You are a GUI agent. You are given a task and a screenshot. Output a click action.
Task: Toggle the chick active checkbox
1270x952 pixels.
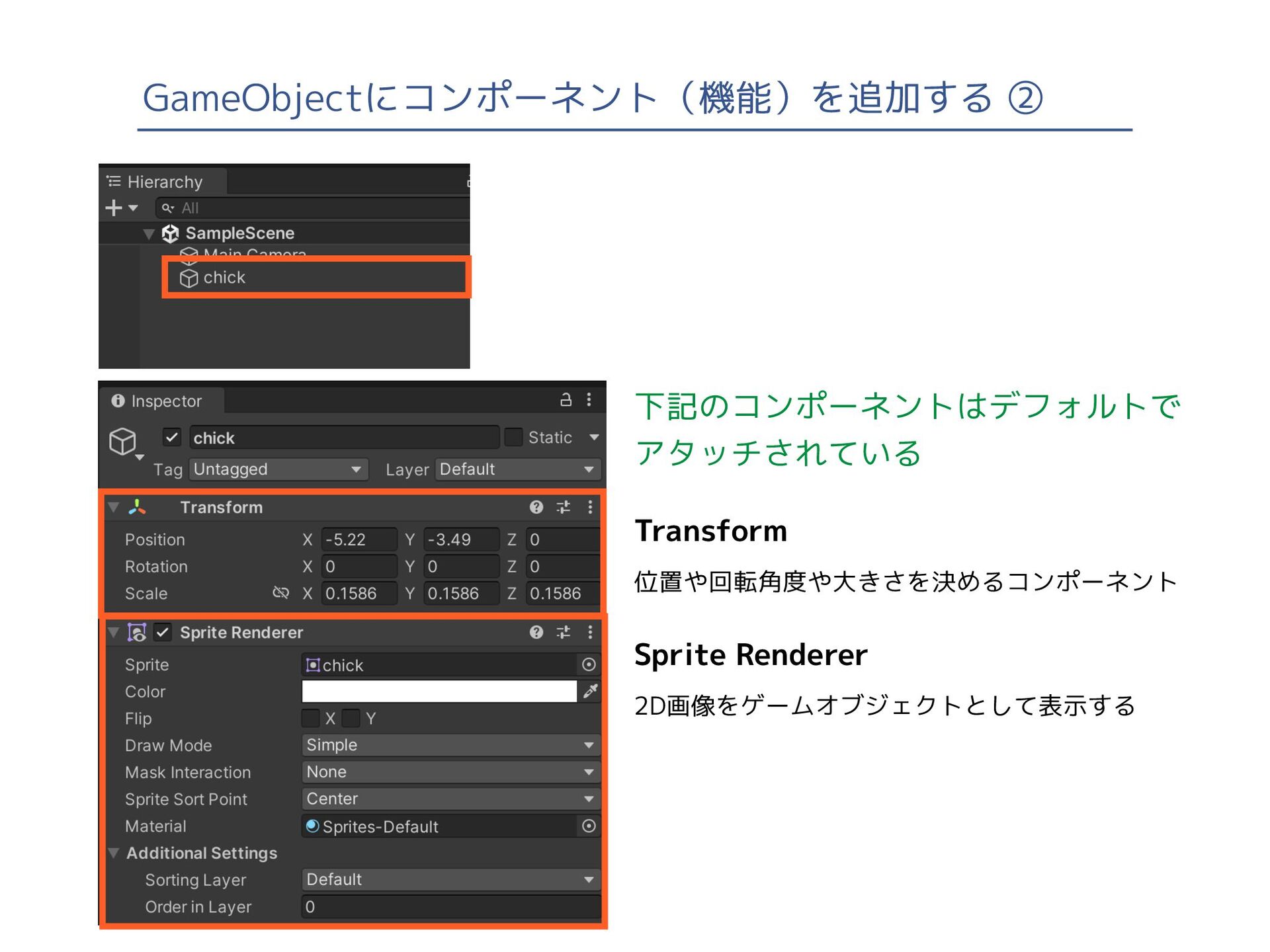pyautogui.click(x=171, y=438)
